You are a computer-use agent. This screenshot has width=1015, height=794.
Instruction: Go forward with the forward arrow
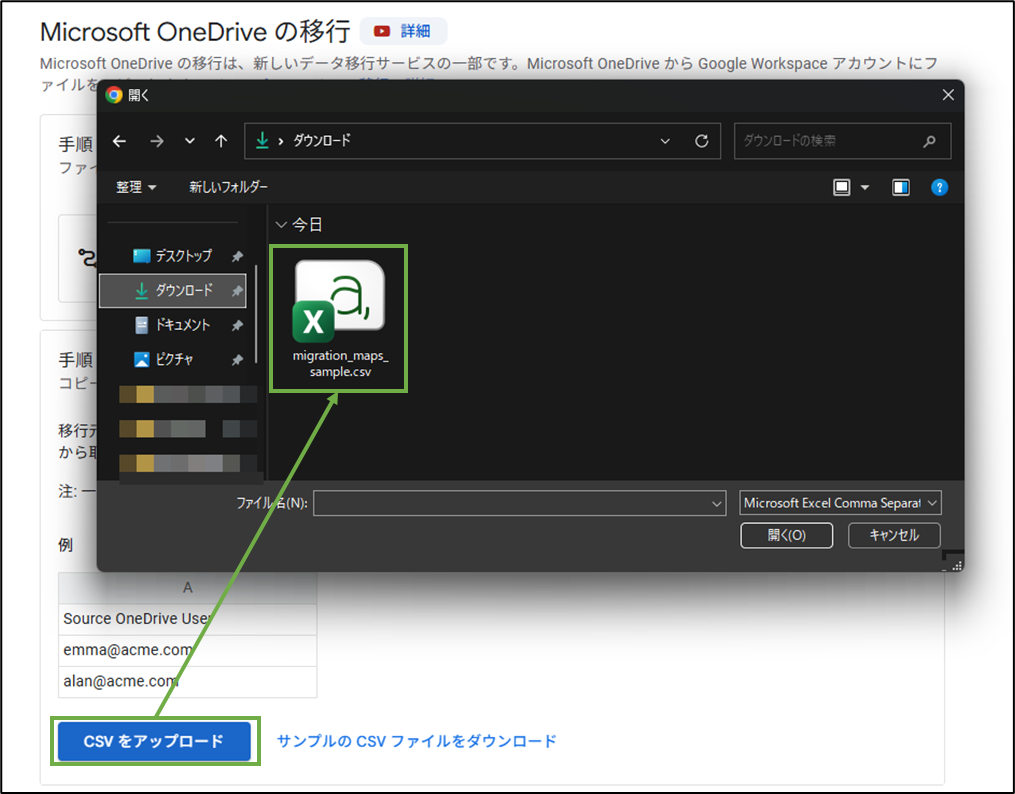pos(157,141)
